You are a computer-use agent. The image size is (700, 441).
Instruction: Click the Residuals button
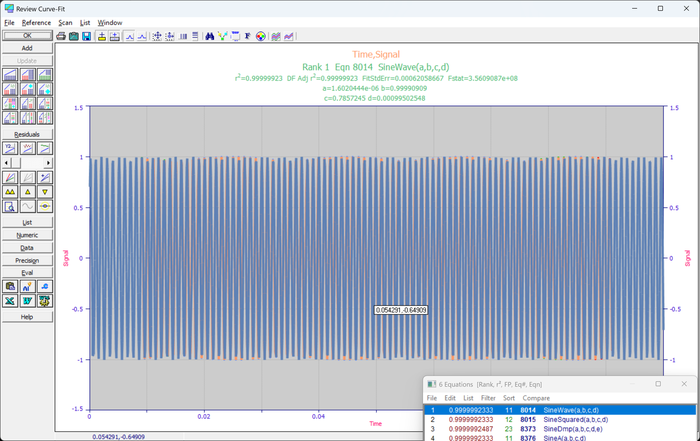pos(27,134)
